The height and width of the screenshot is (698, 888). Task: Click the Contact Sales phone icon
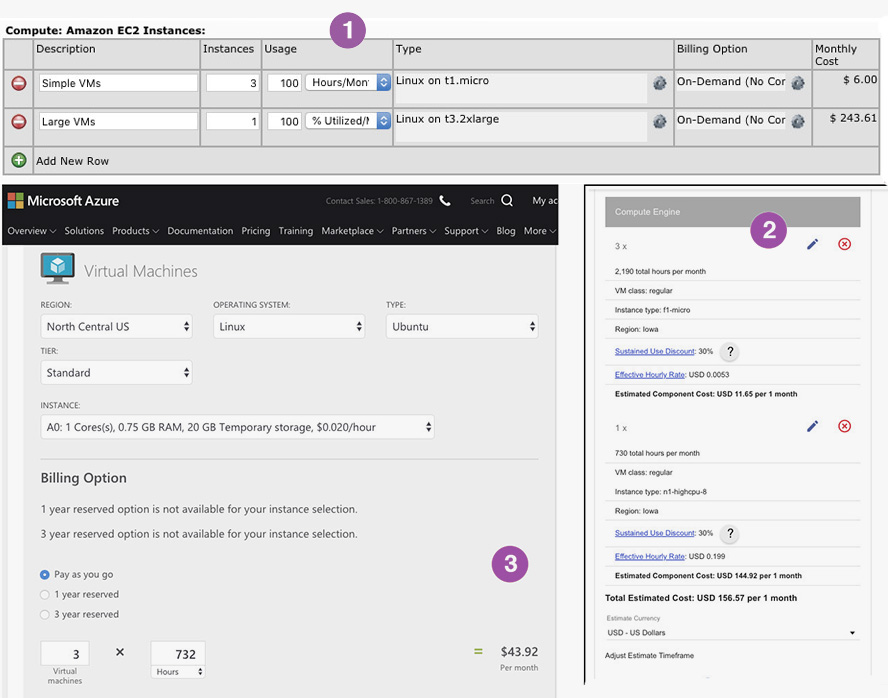pos(445,201)
